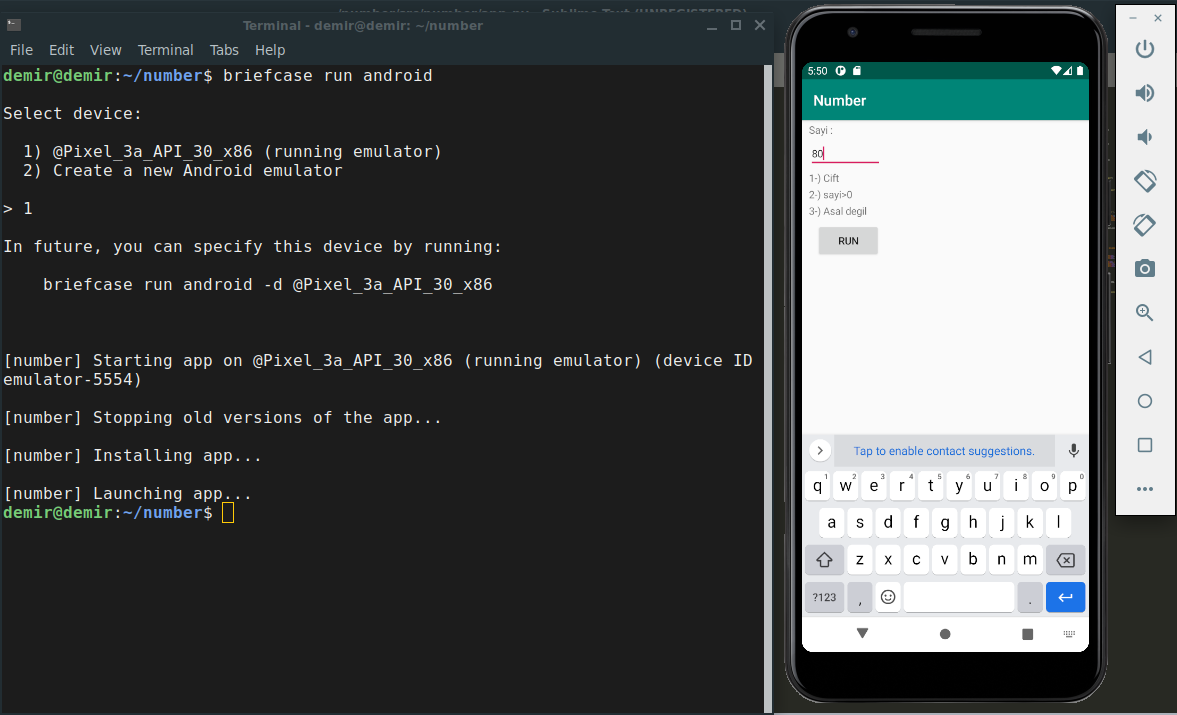Tap w key on keyboard

click(x=846, y=485)
